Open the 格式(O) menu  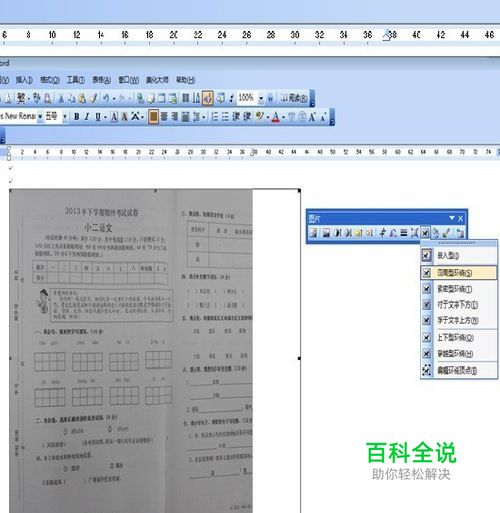50,80
